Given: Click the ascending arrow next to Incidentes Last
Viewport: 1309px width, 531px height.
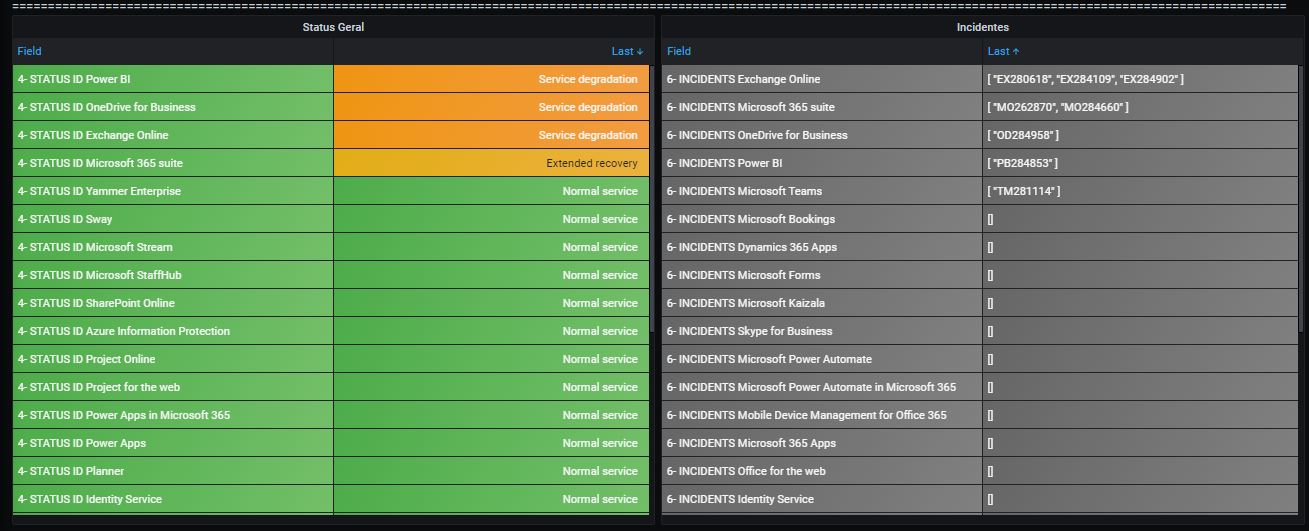Looking at the screenshot, I should click(1016, 51).
